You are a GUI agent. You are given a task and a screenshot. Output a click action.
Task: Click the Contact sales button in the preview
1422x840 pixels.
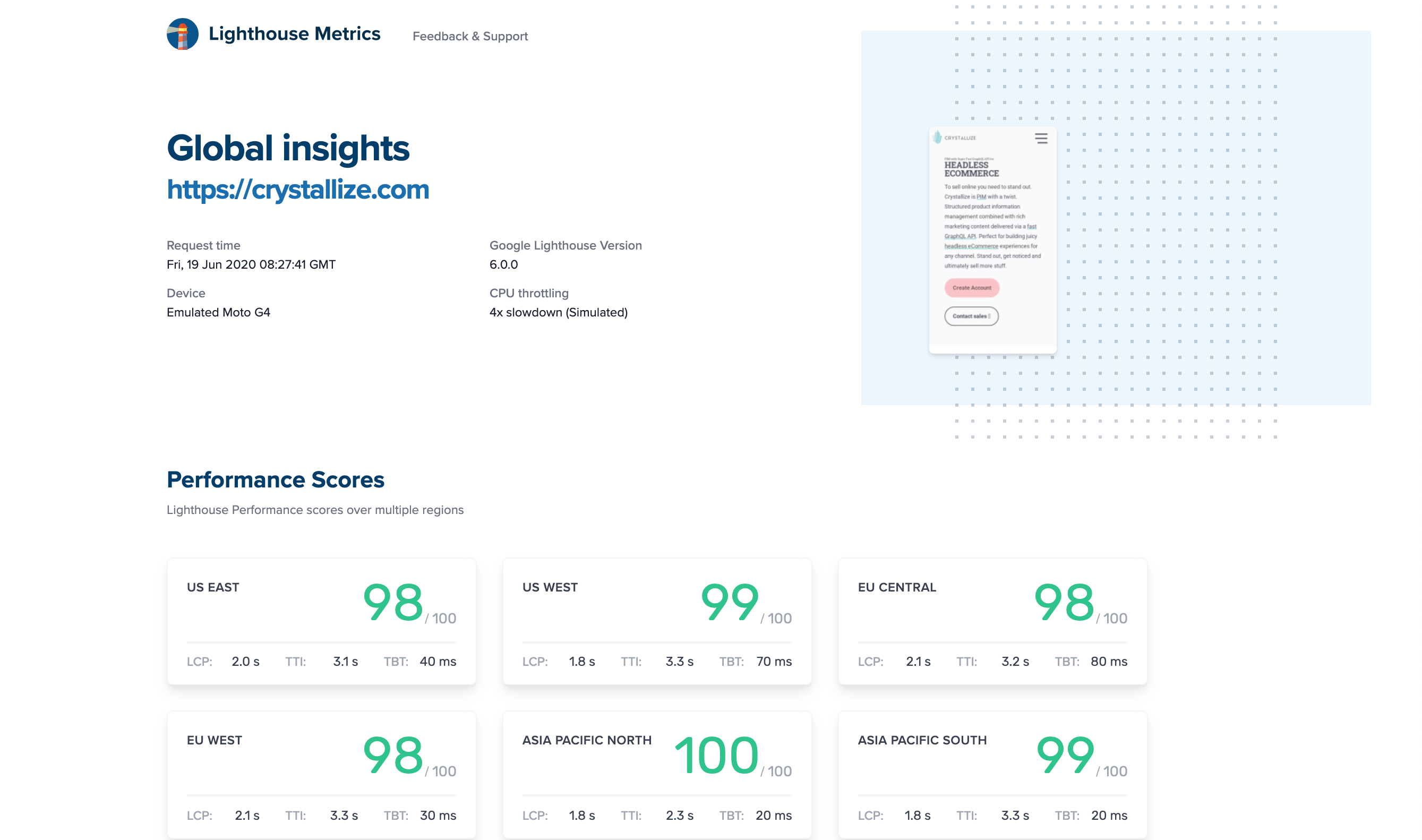point(971,316)
